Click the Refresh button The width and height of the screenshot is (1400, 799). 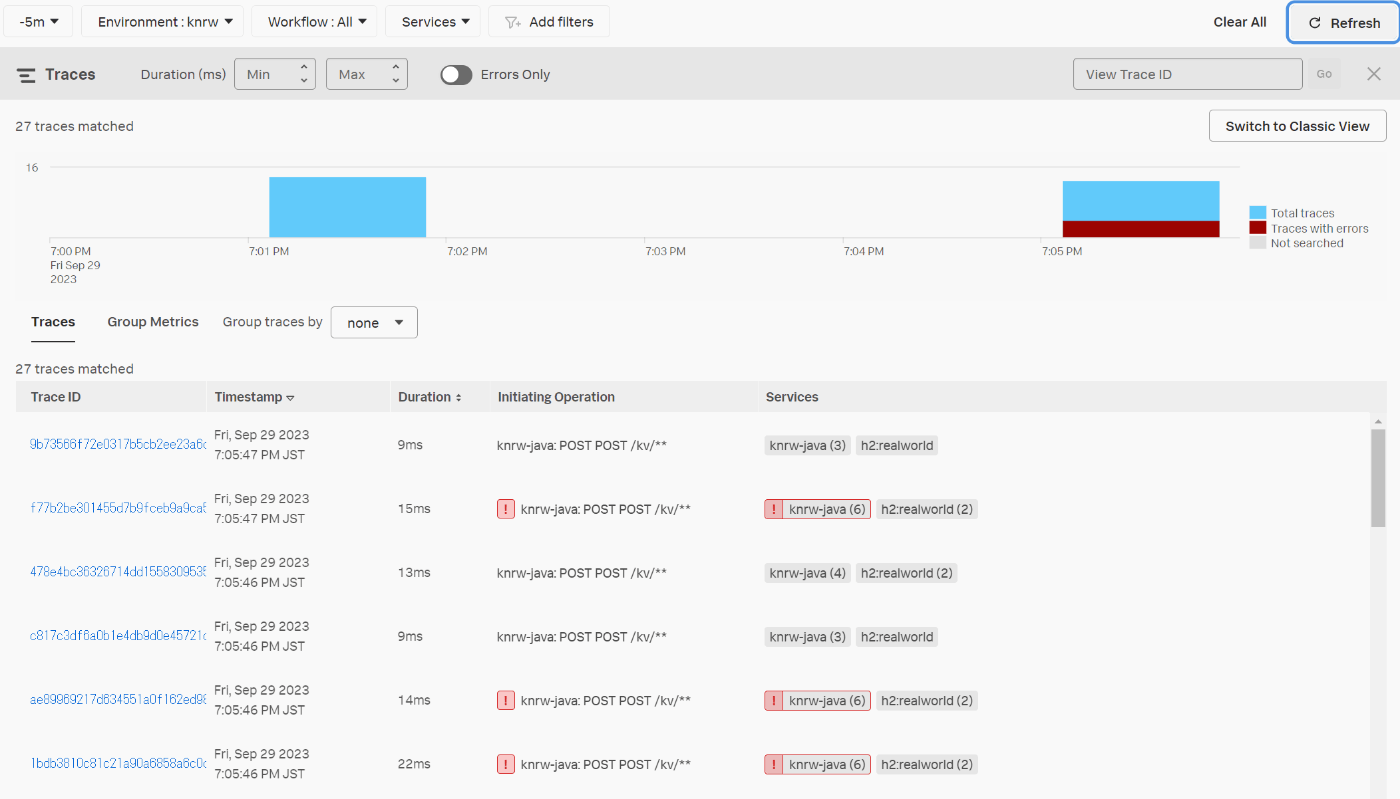pos(1343,22)
